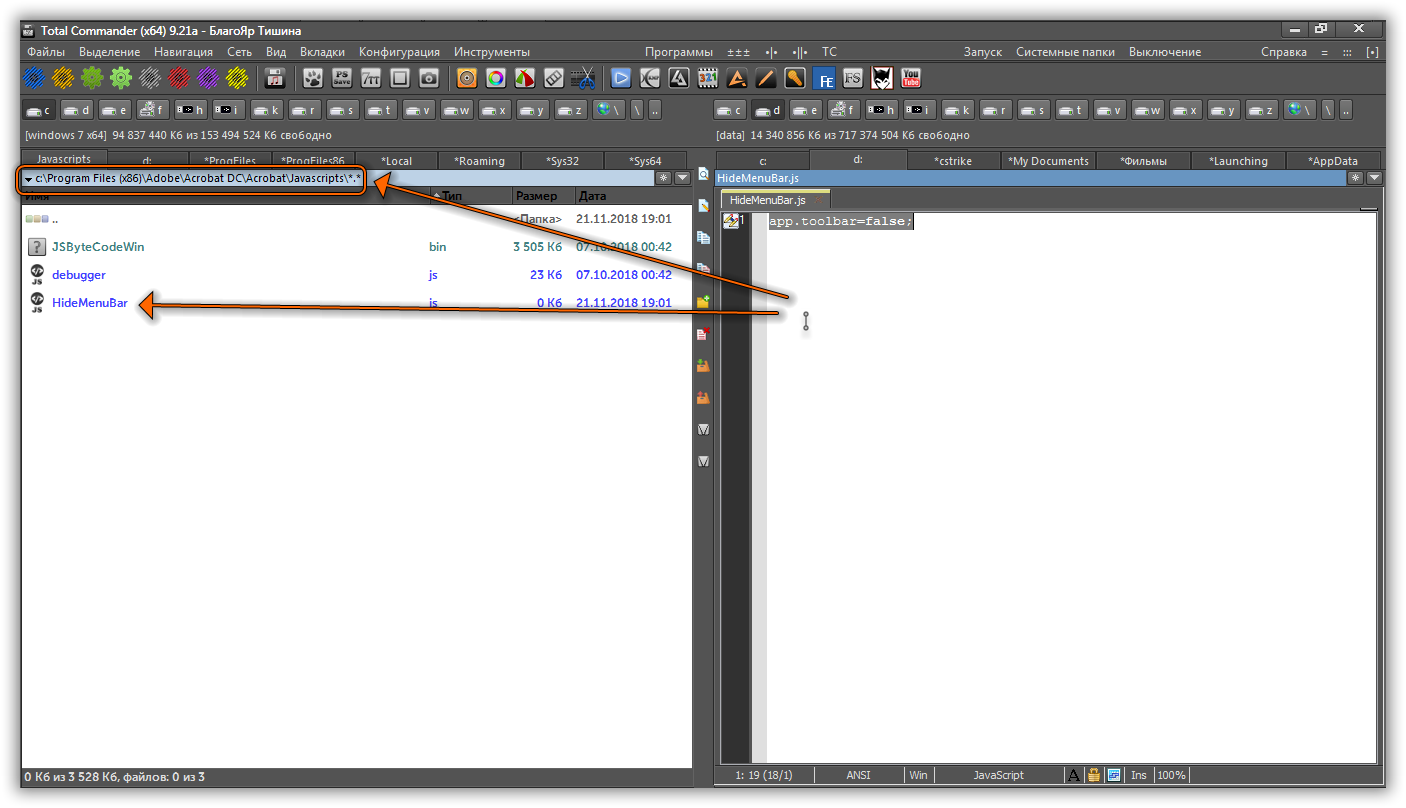
Task: Click the Win line-ending status field
Action: [918, 775]
